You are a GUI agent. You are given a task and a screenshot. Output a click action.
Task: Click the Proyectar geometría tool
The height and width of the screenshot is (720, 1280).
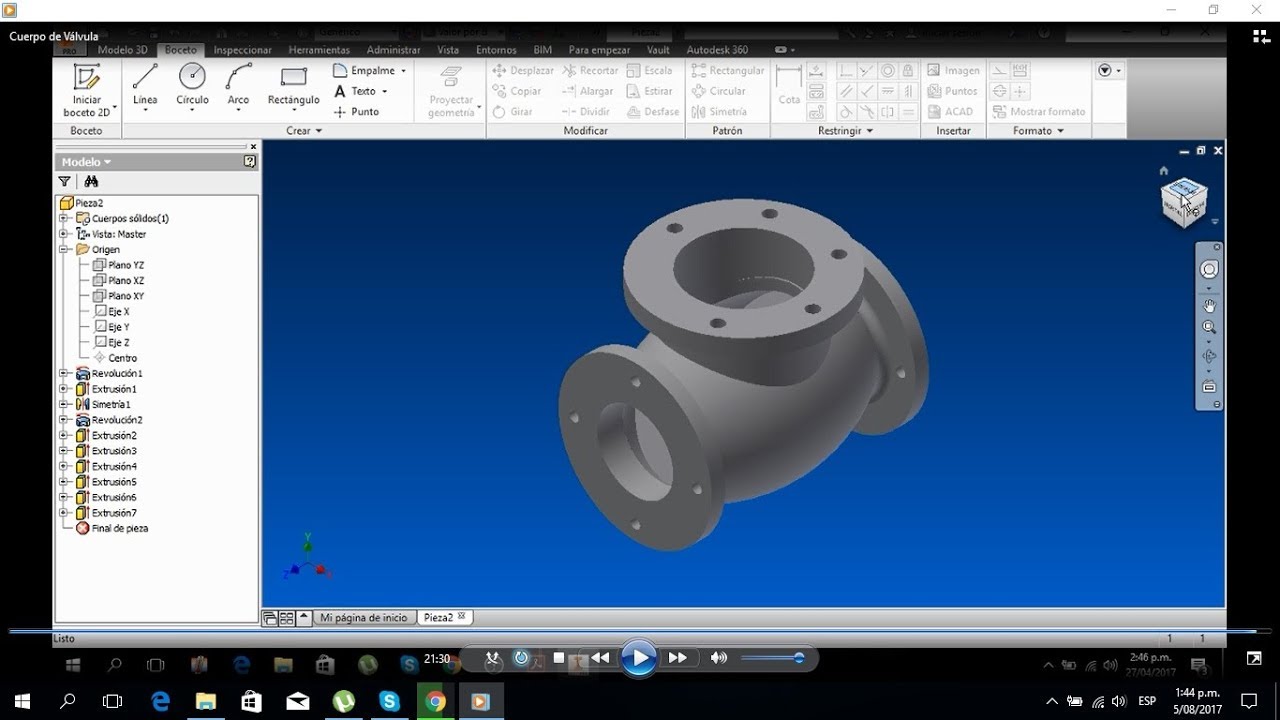pyautogui.click(x=451, y=91)
